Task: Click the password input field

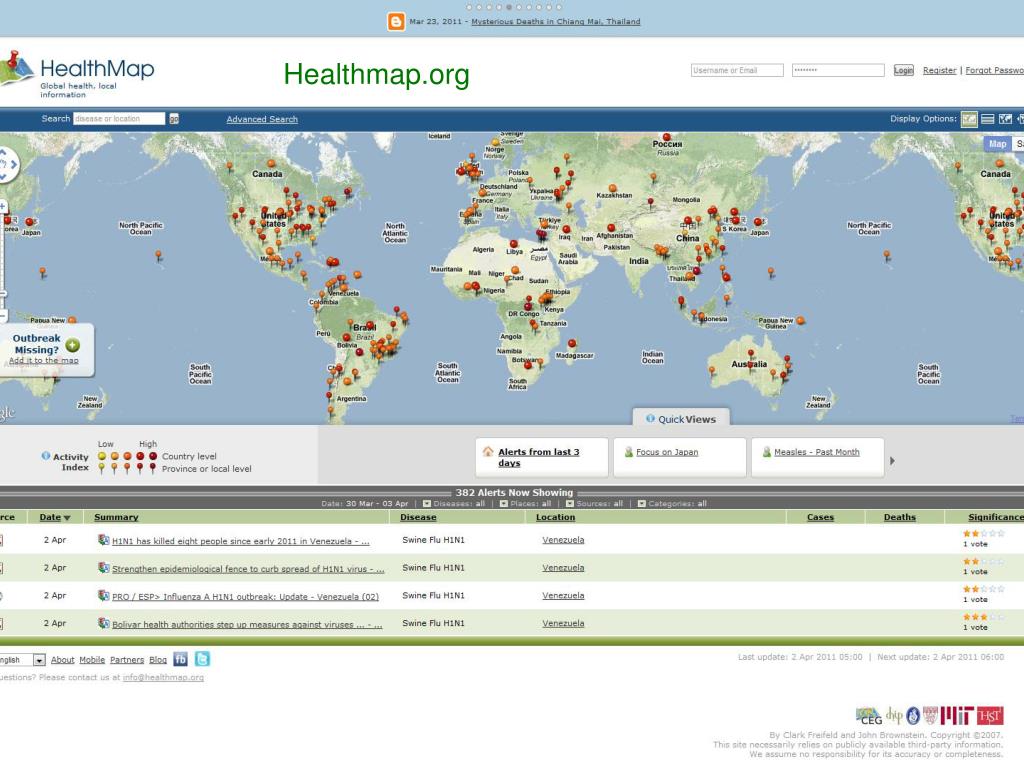Action: [838, 70]
